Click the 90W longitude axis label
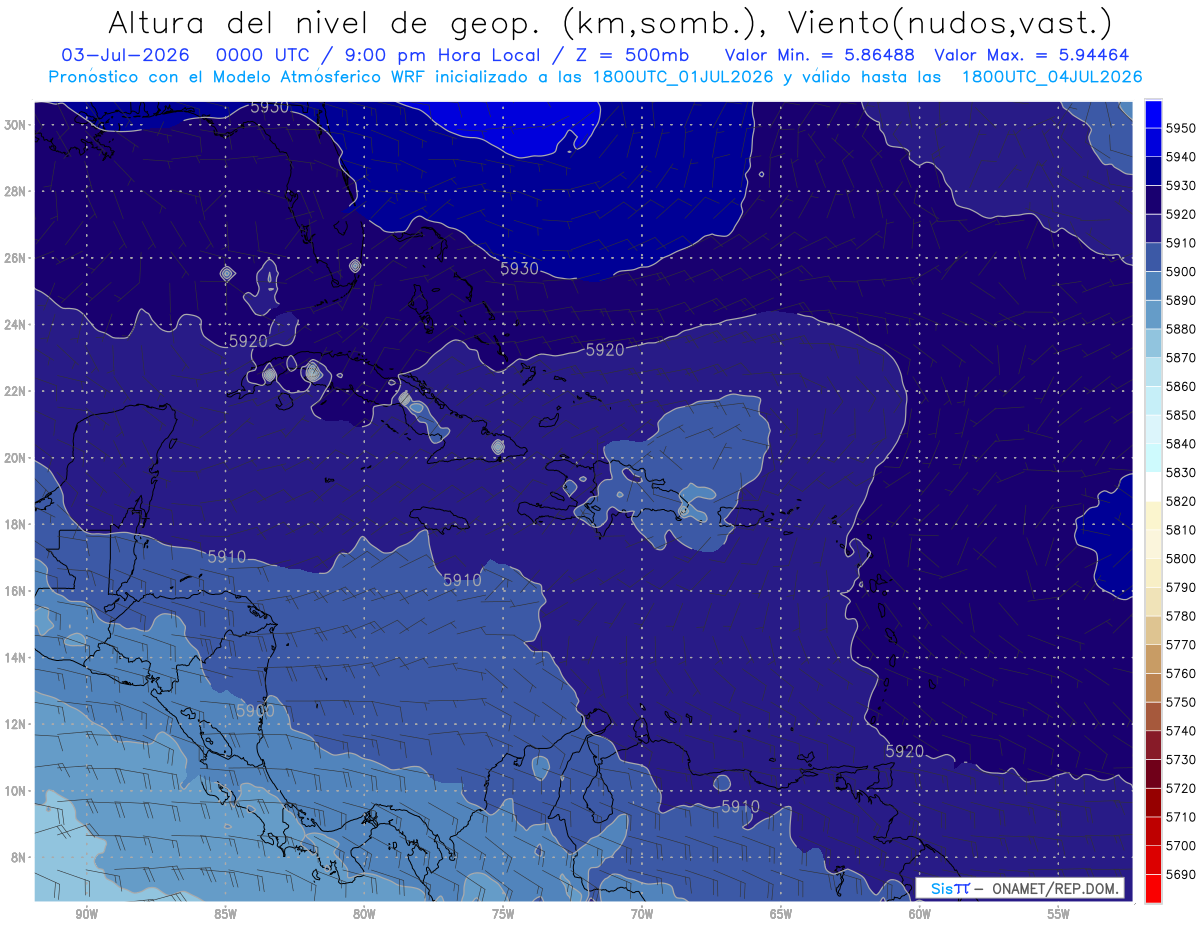This screenshot has height=927, width=1200. click(86, 915)
